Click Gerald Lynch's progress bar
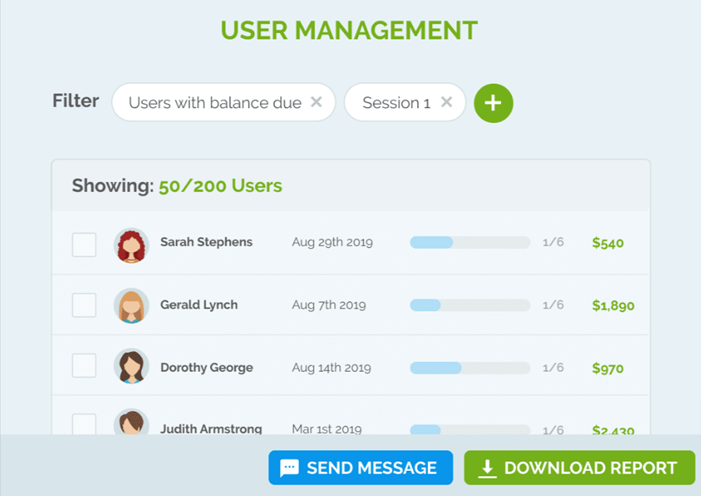Image resolution: width=701 pixels, height=496 pixels. tap(470, 305)
